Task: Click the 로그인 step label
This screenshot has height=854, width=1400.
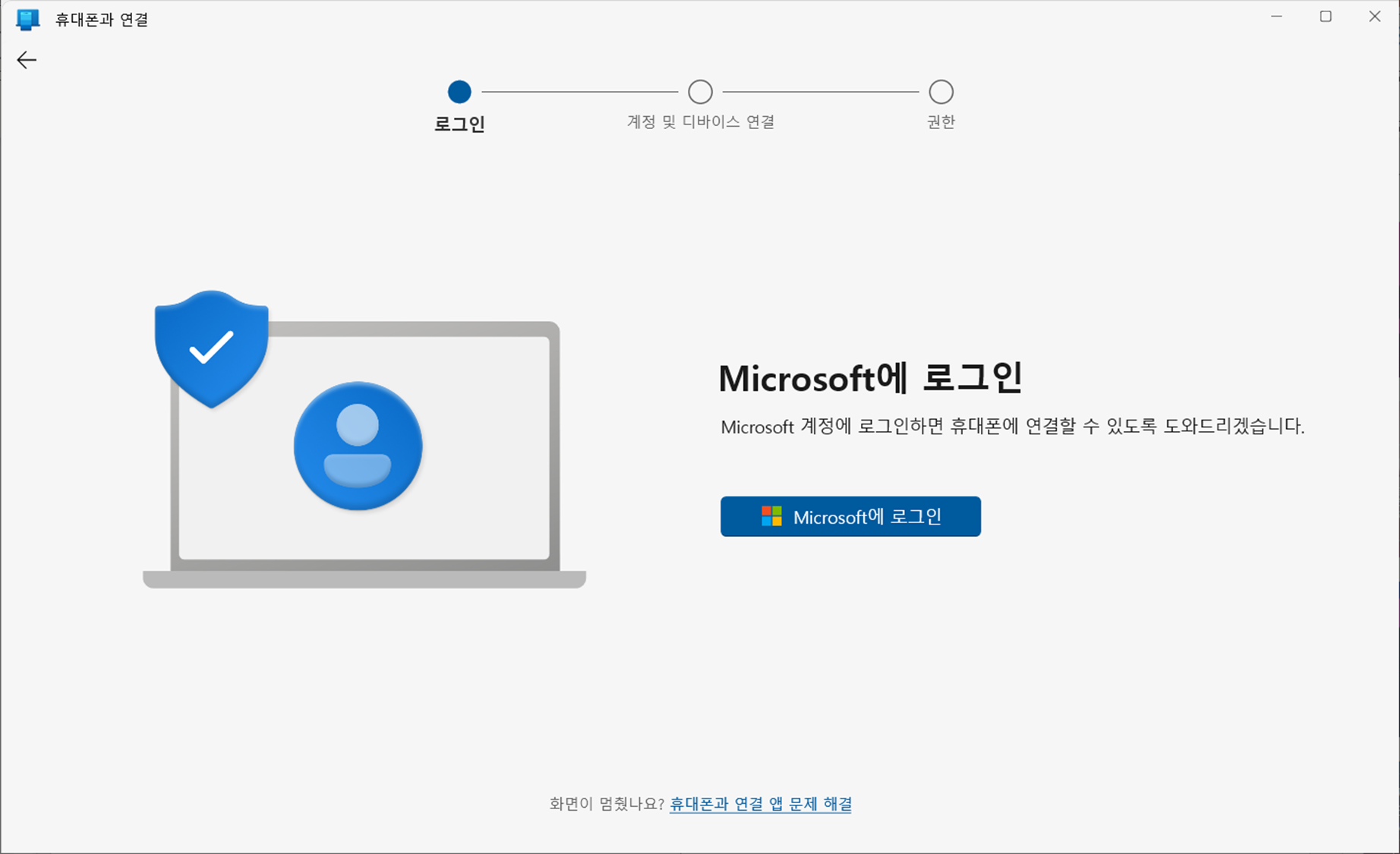Action: [459, 124]
